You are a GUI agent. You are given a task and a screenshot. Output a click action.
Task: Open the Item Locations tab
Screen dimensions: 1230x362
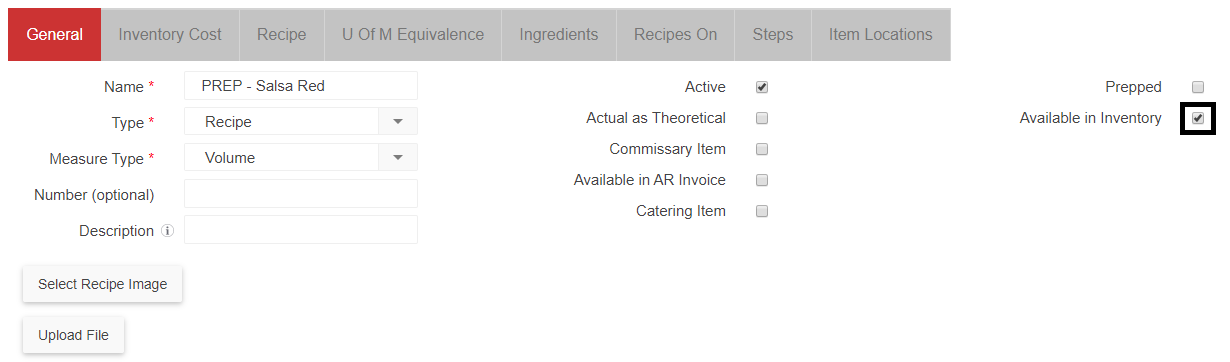pyautogui.click(x=881, y=34)
